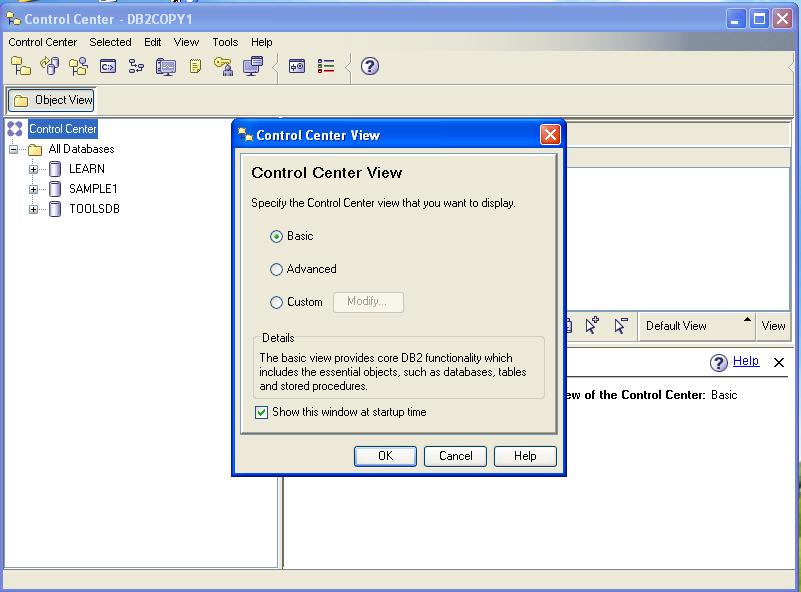Click Help button in the dialog

[525, 456]
